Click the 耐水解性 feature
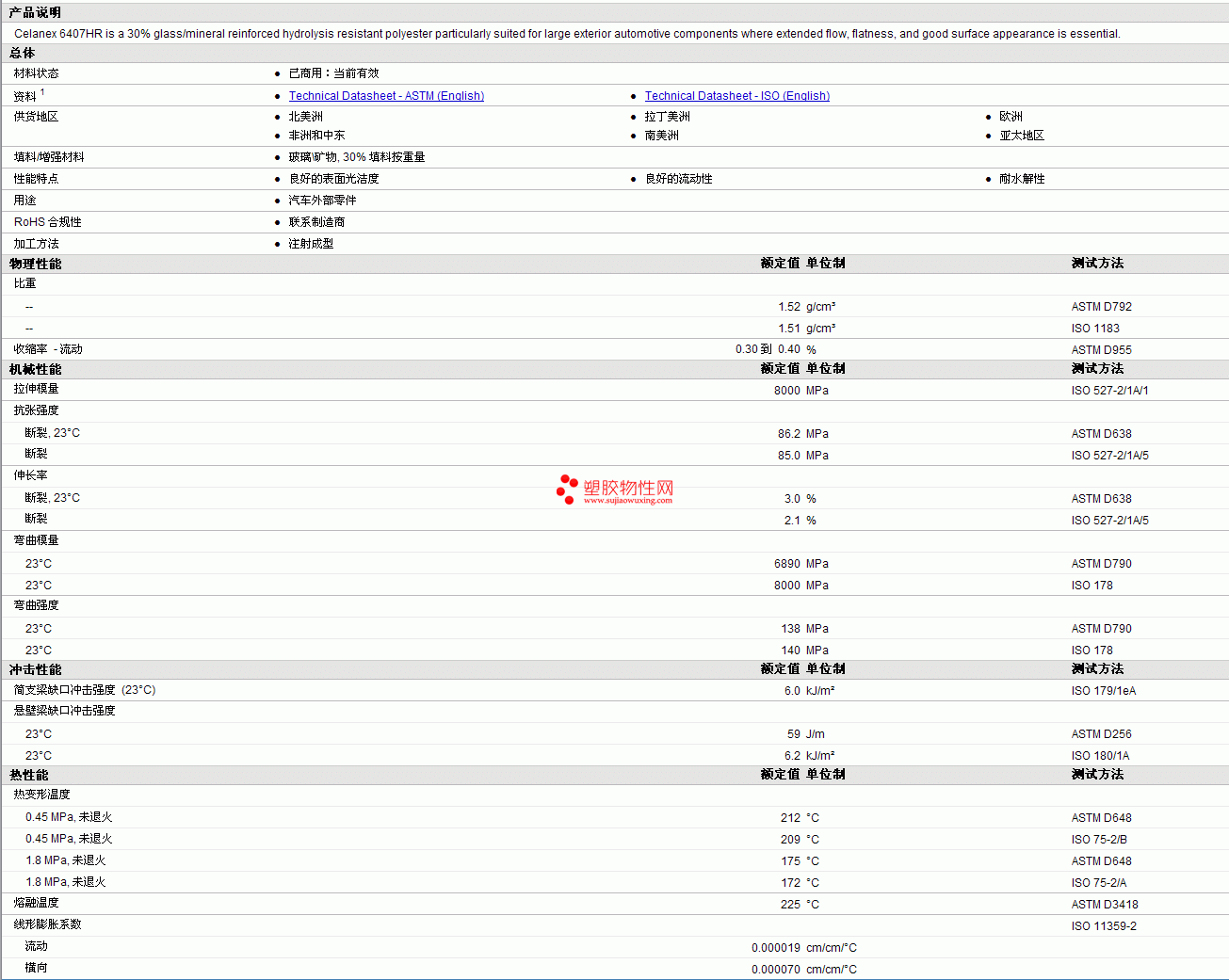Screen dimensions: 1229x980 [x=1022, y=179]
